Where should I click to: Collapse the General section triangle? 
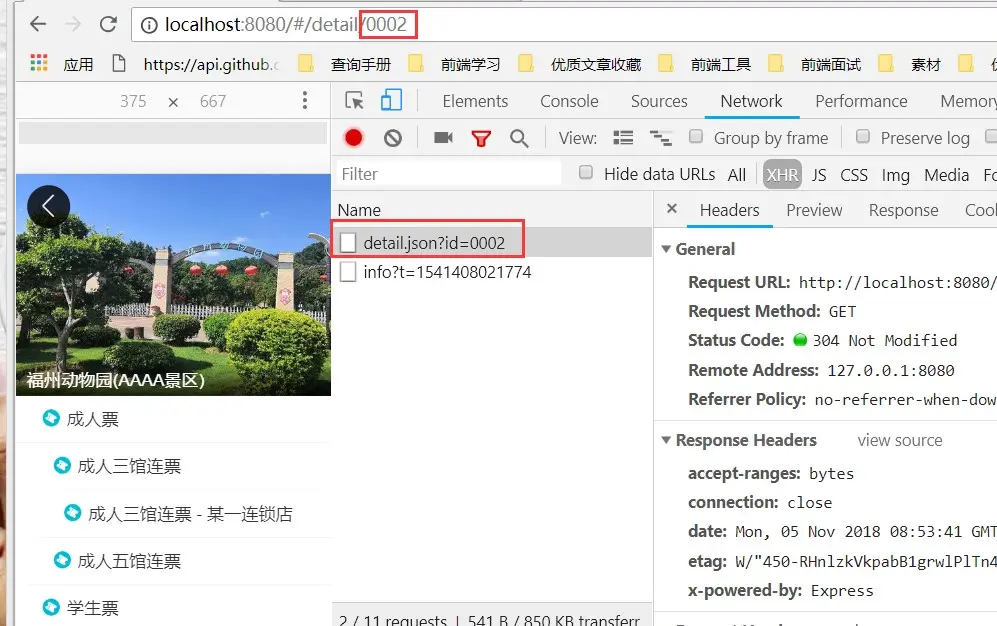pyautogui.click(x=666, y=249)
